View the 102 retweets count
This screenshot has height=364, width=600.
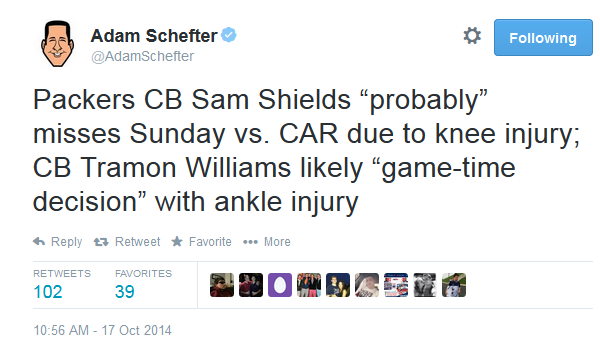(48, 292)
